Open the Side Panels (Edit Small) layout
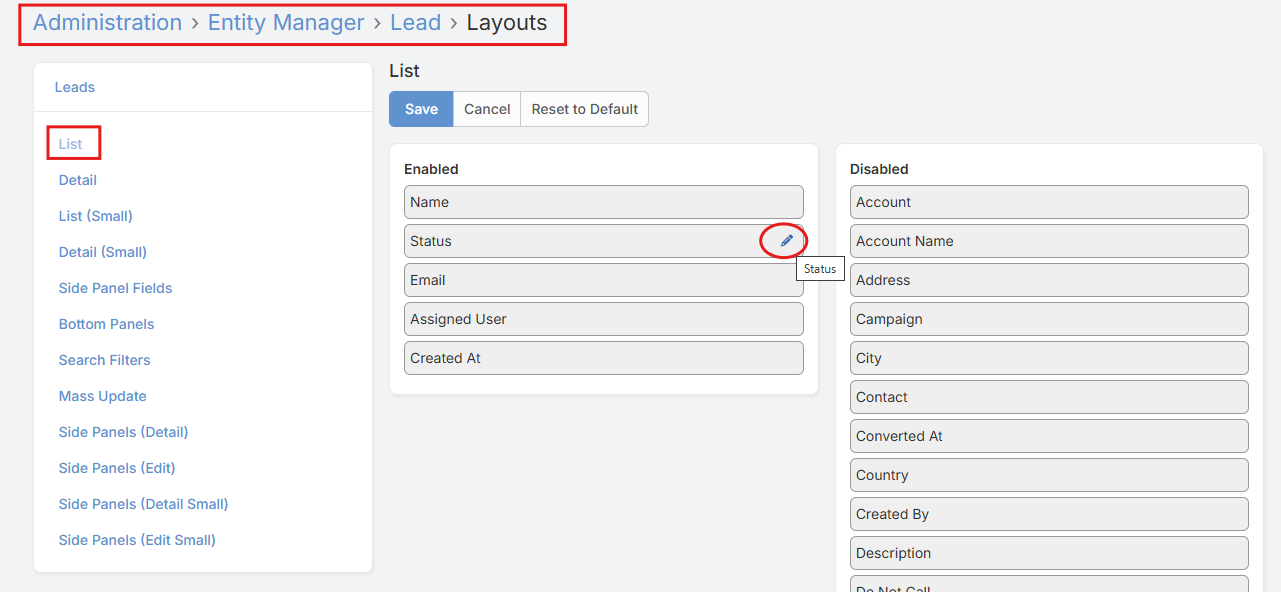 click(136, 539)
